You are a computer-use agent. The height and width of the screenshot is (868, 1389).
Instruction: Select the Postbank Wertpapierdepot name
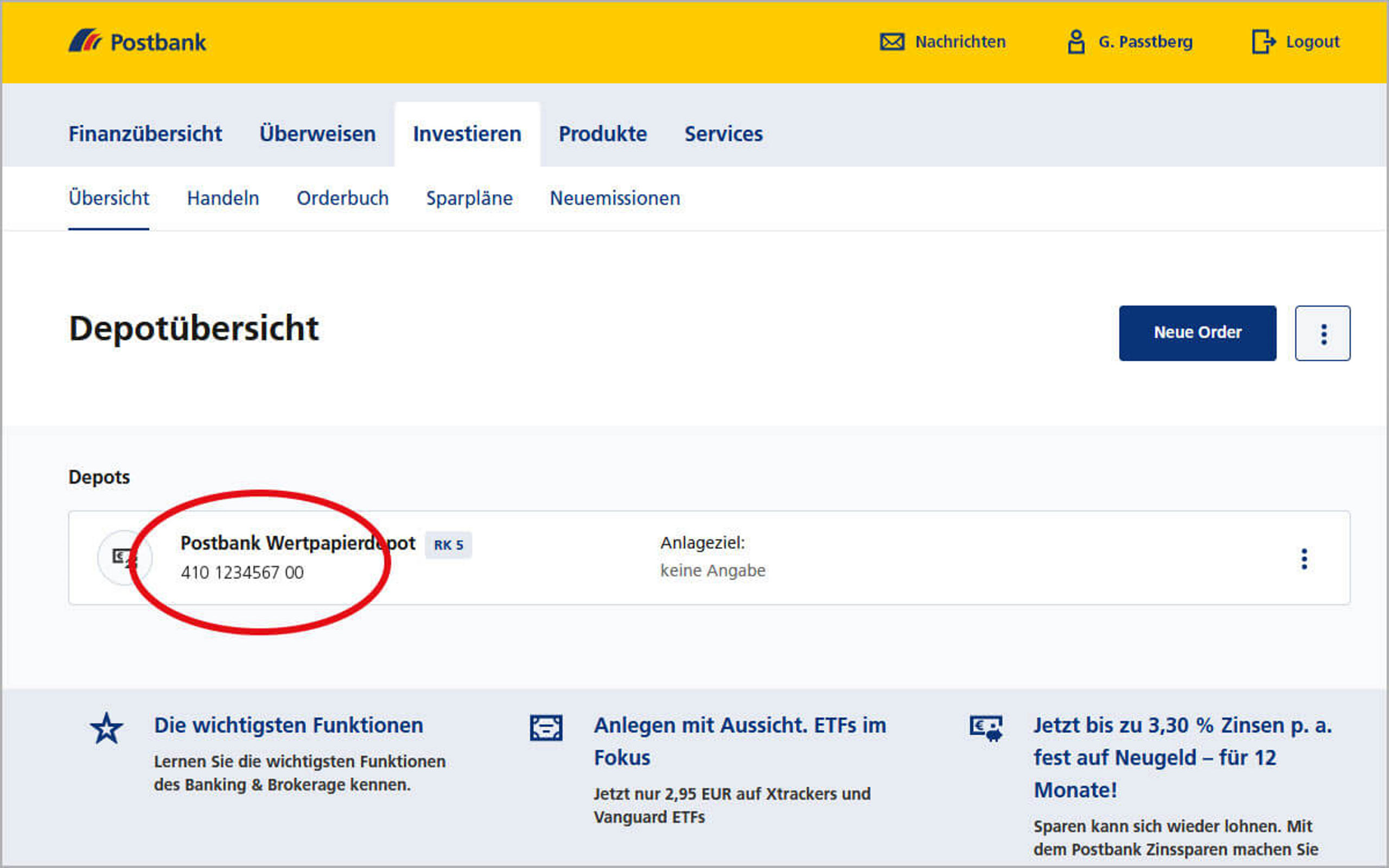click(x=298, y=542)
